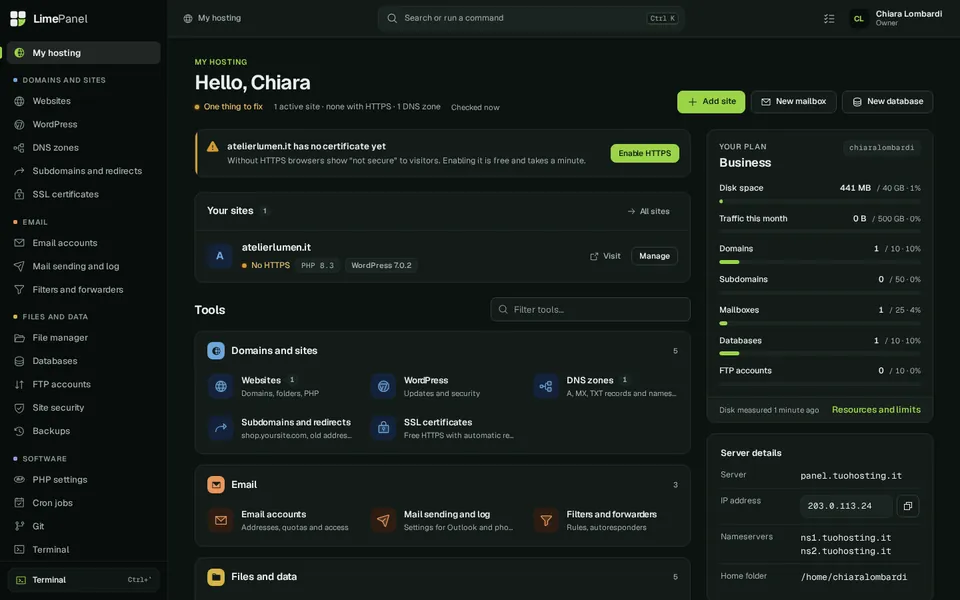Open WordPress tool icon in Tools section
The width and height of the screenshot is (960, 600).
pos(383,386)
